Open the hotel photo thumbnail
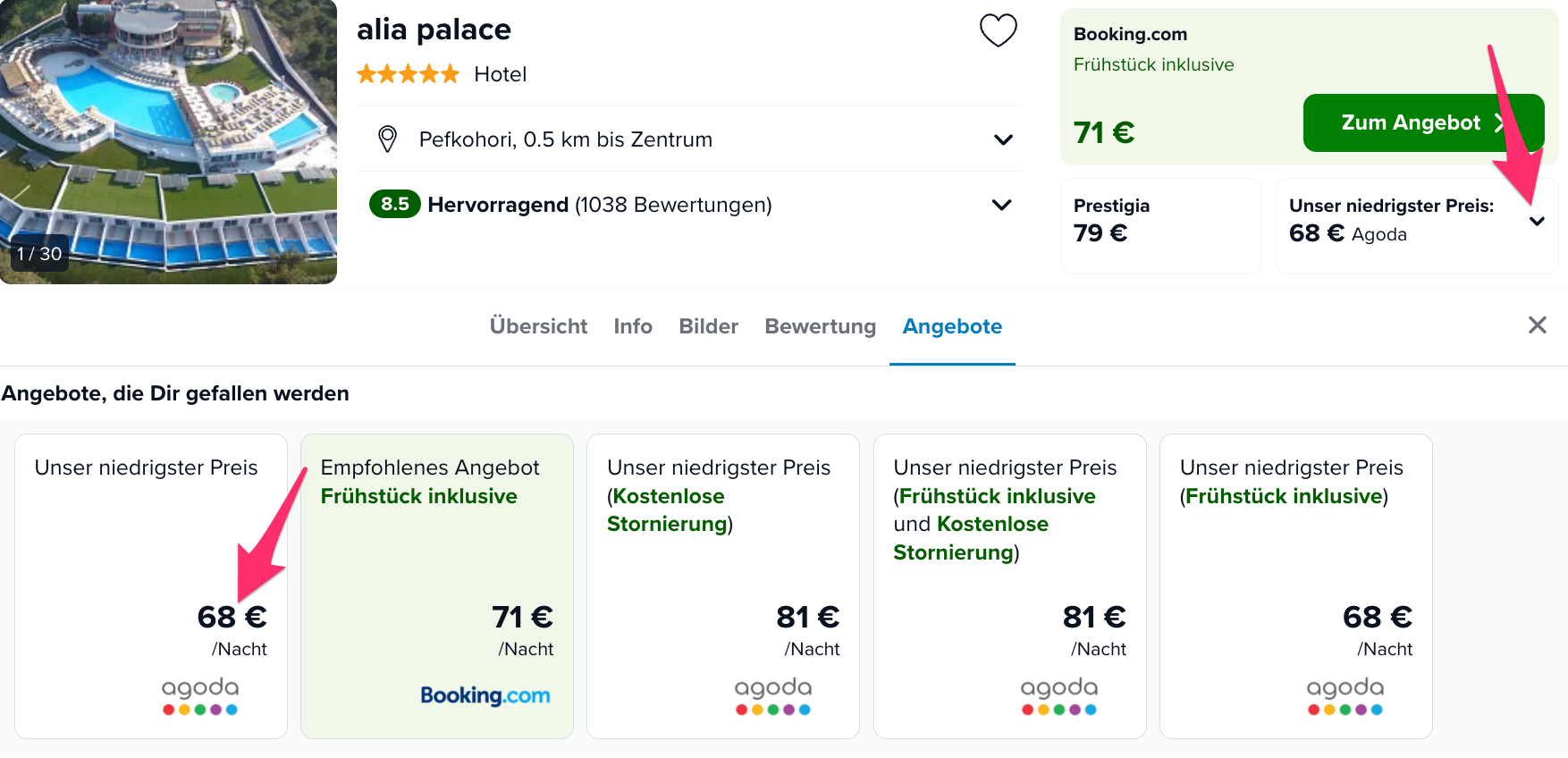The width and height of the screenshot is (1568, 758). click(x=168, y=141)
